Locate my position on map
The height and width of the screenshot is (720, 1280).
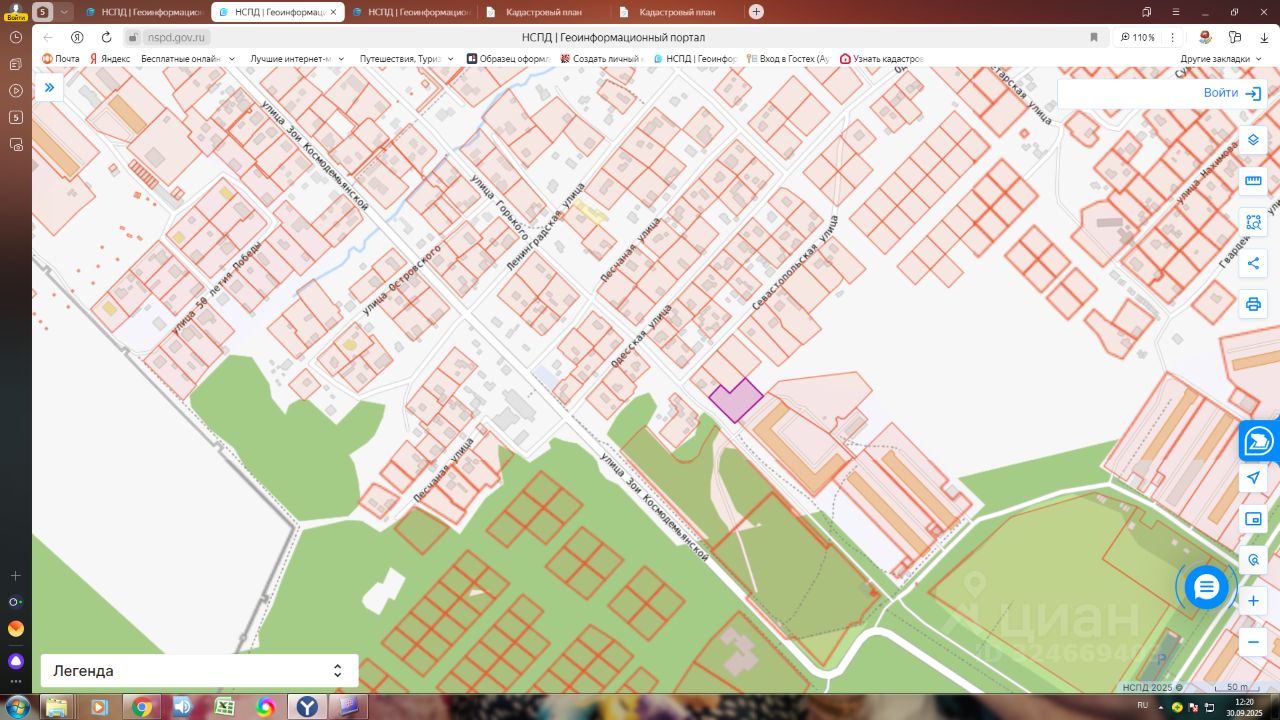1253,478
